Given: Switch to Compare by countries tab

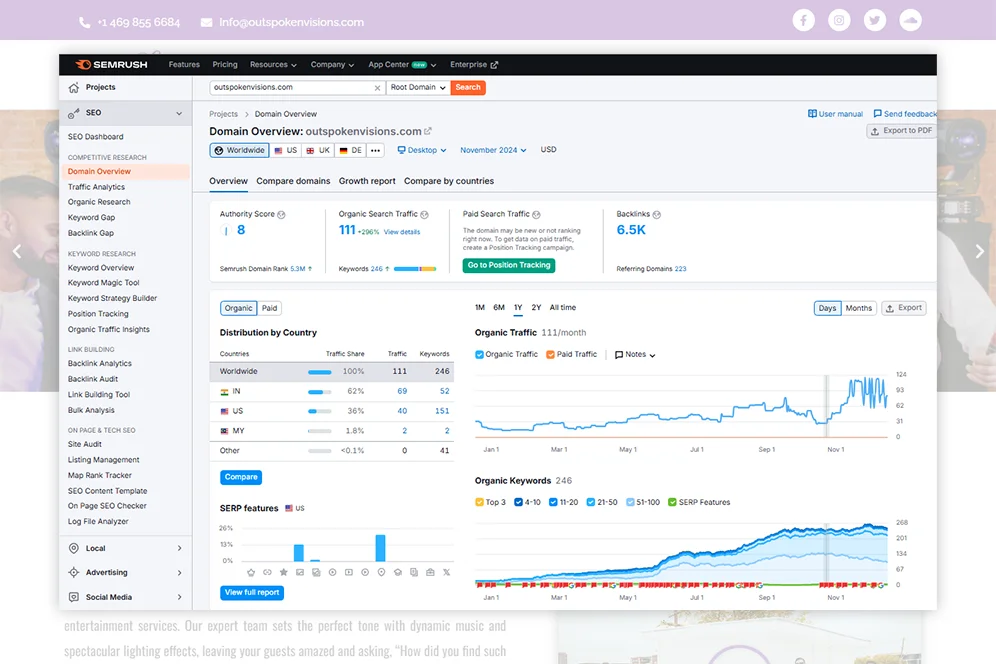Looking at the screenshot, I should point(448,181).
